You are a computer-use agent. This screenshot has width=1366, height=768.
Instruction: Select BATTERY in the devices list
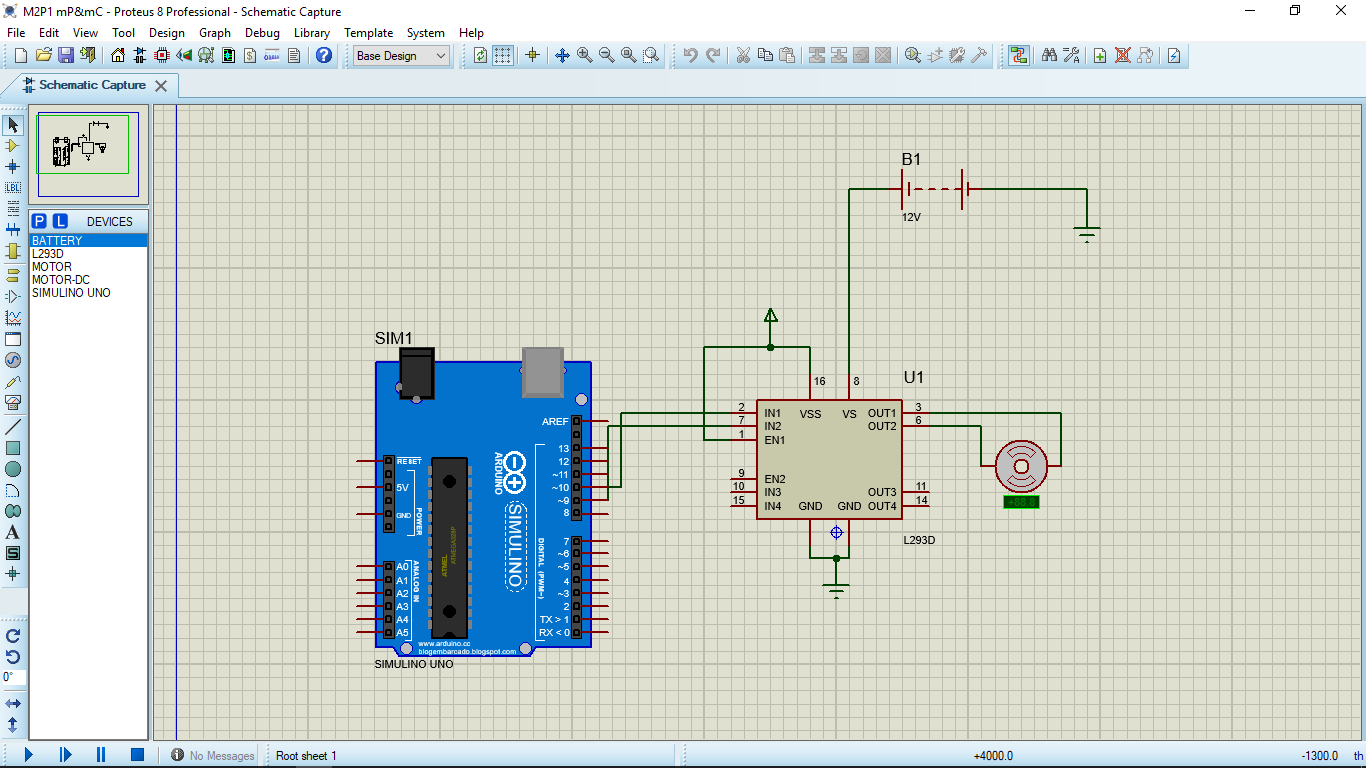click(88, 241)
